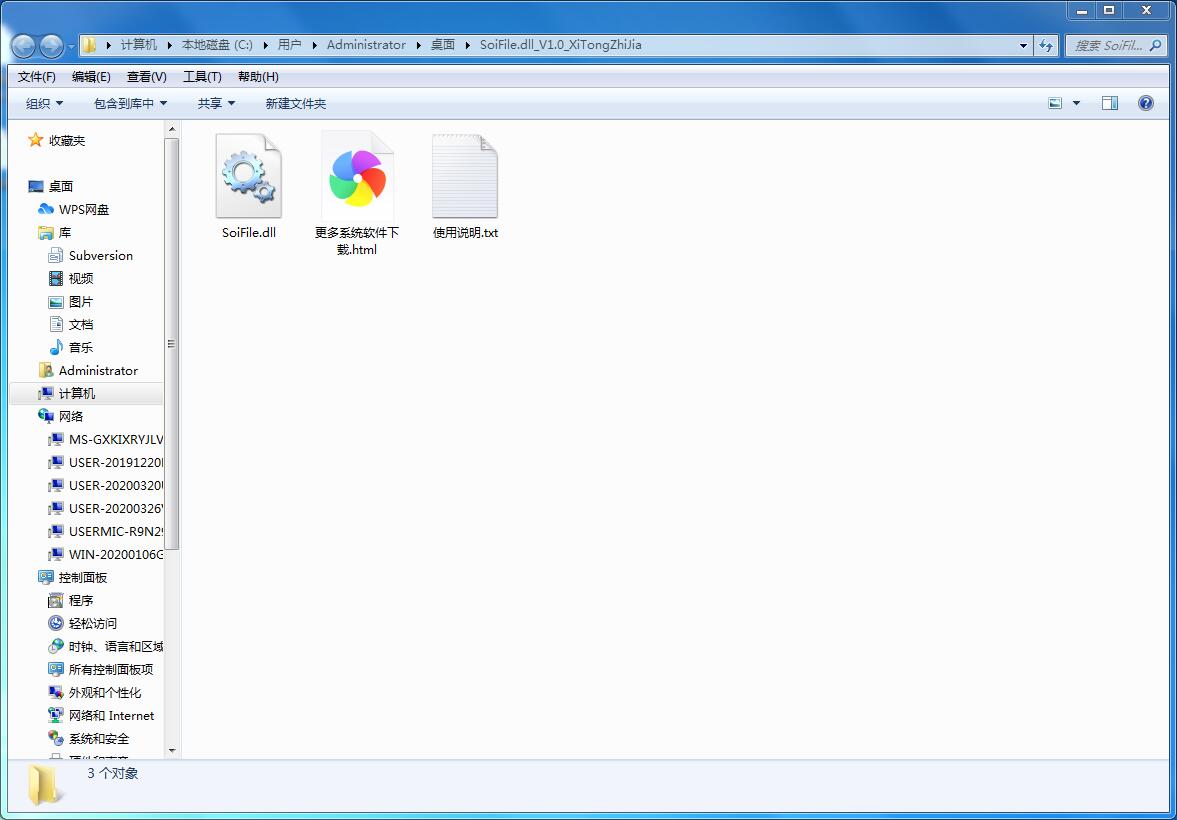Click the 更多系统软件下载.html file name

click(x=357, y=241)
